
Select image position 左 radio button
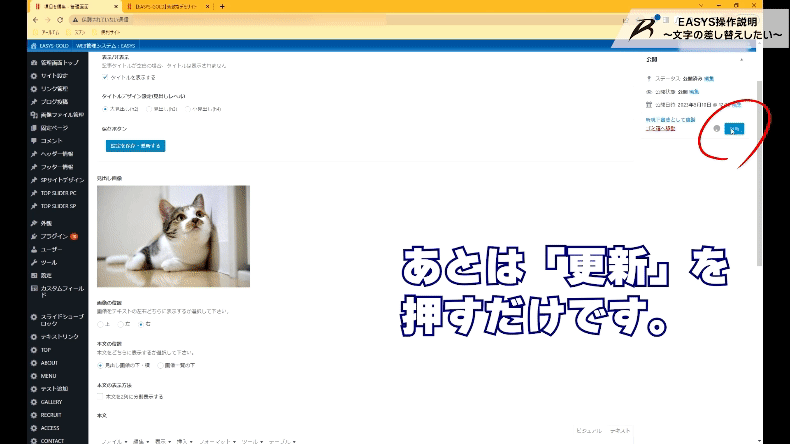pos(120,324)
